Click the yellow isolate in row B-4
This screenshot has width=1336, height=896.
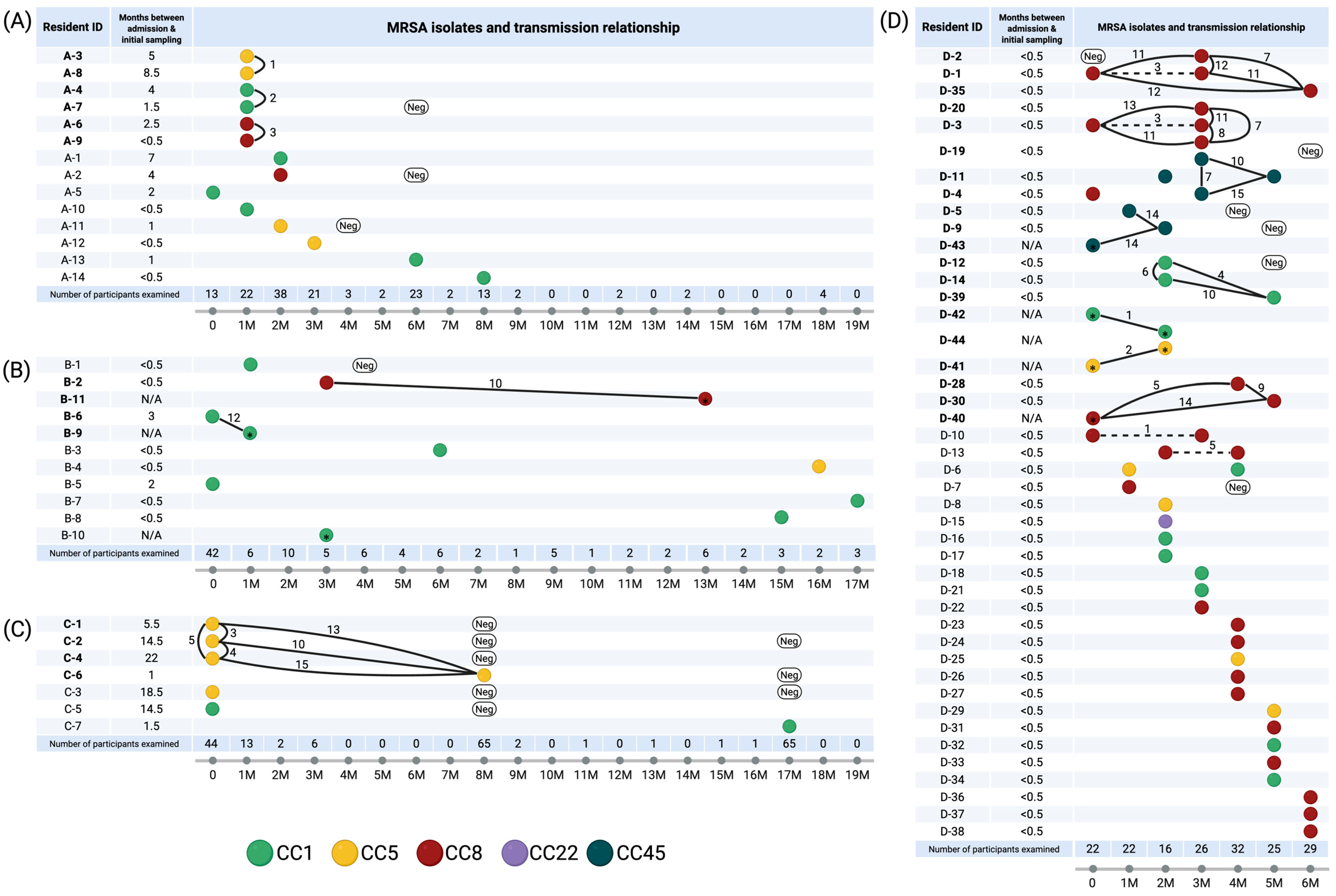tap(818, 467)
